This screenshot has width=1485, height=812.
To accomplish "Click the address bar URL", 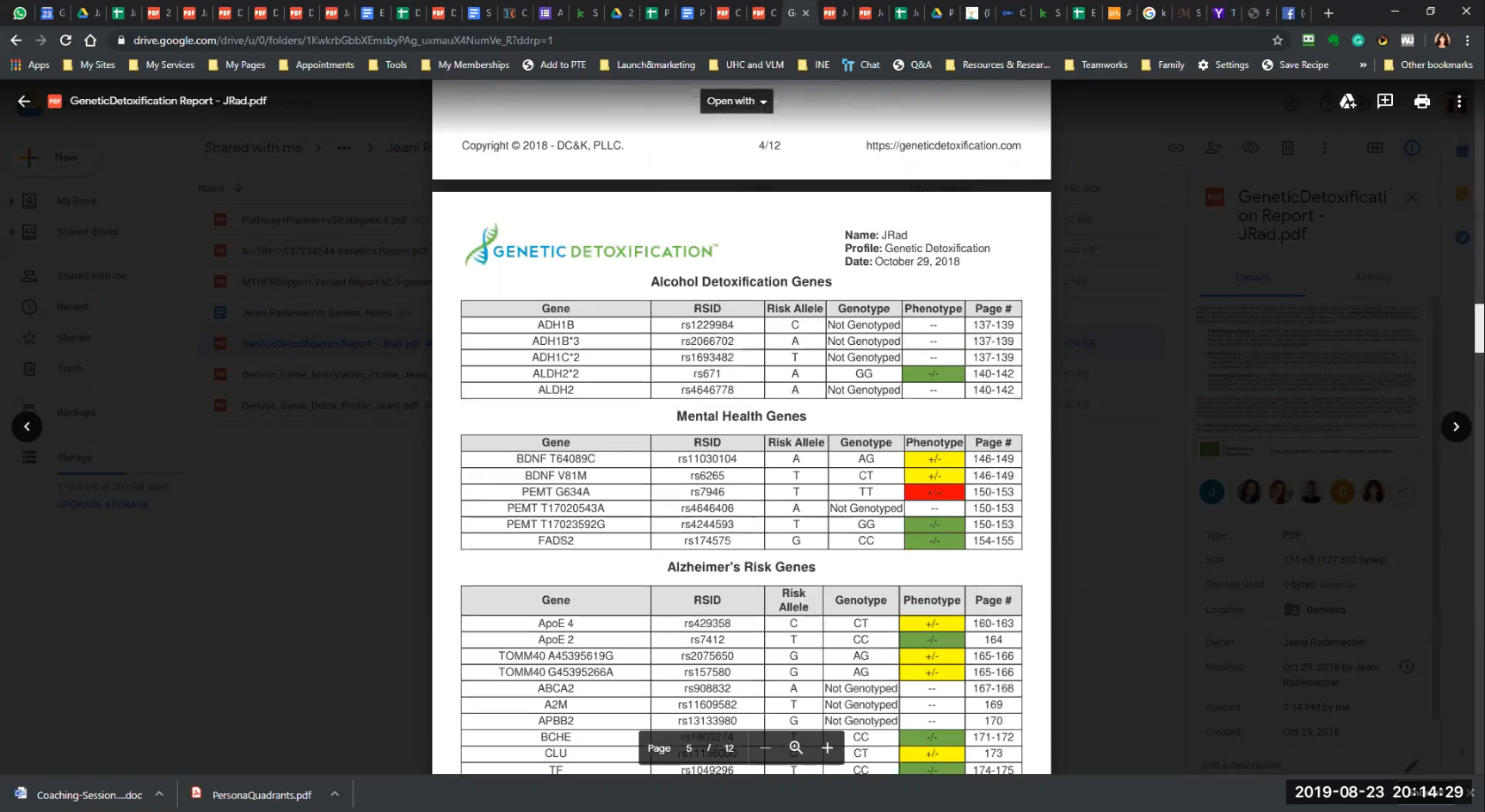I will 342,40.
